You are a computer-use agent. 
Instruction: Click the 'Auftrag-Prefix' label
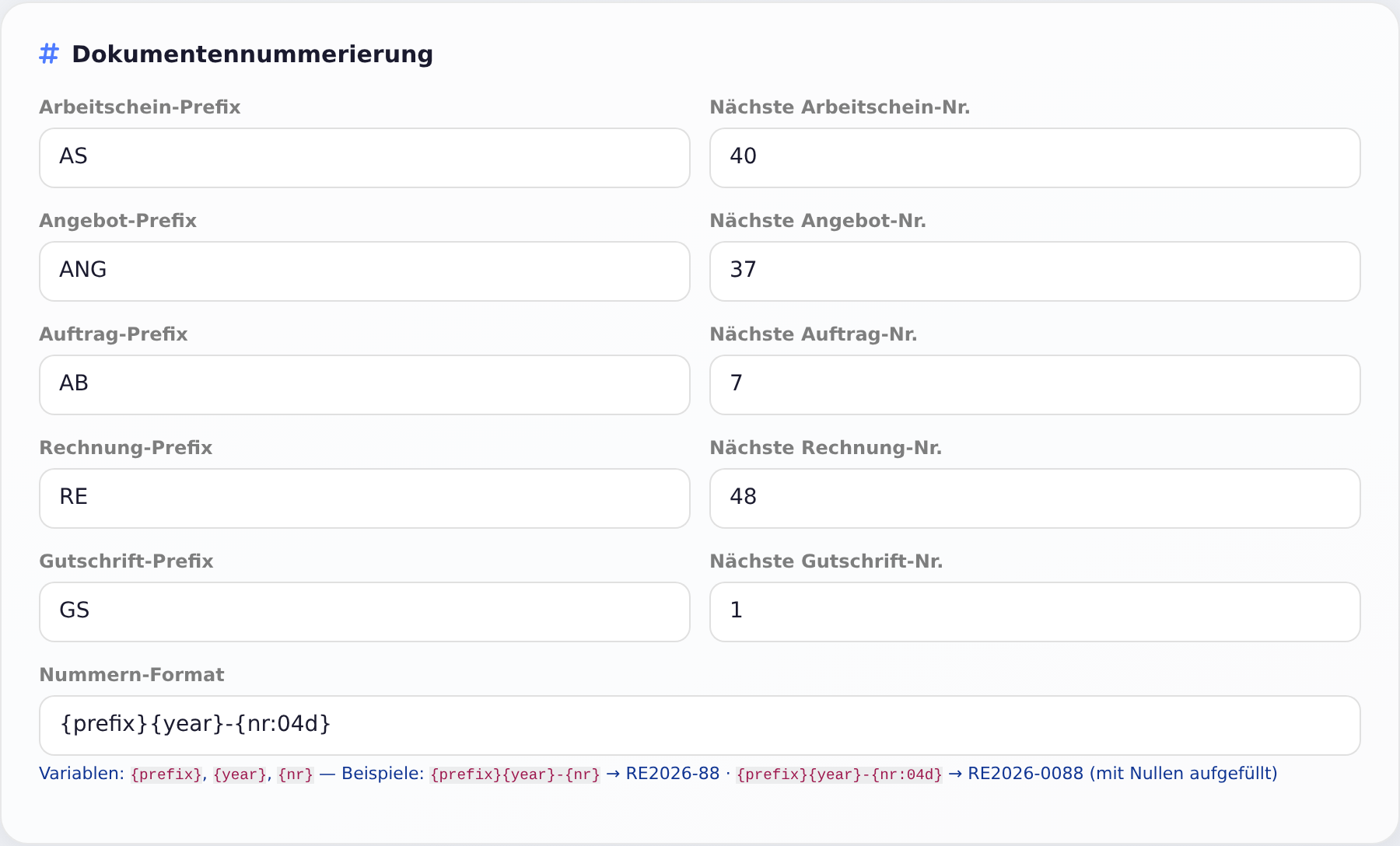tap(114, 334)
